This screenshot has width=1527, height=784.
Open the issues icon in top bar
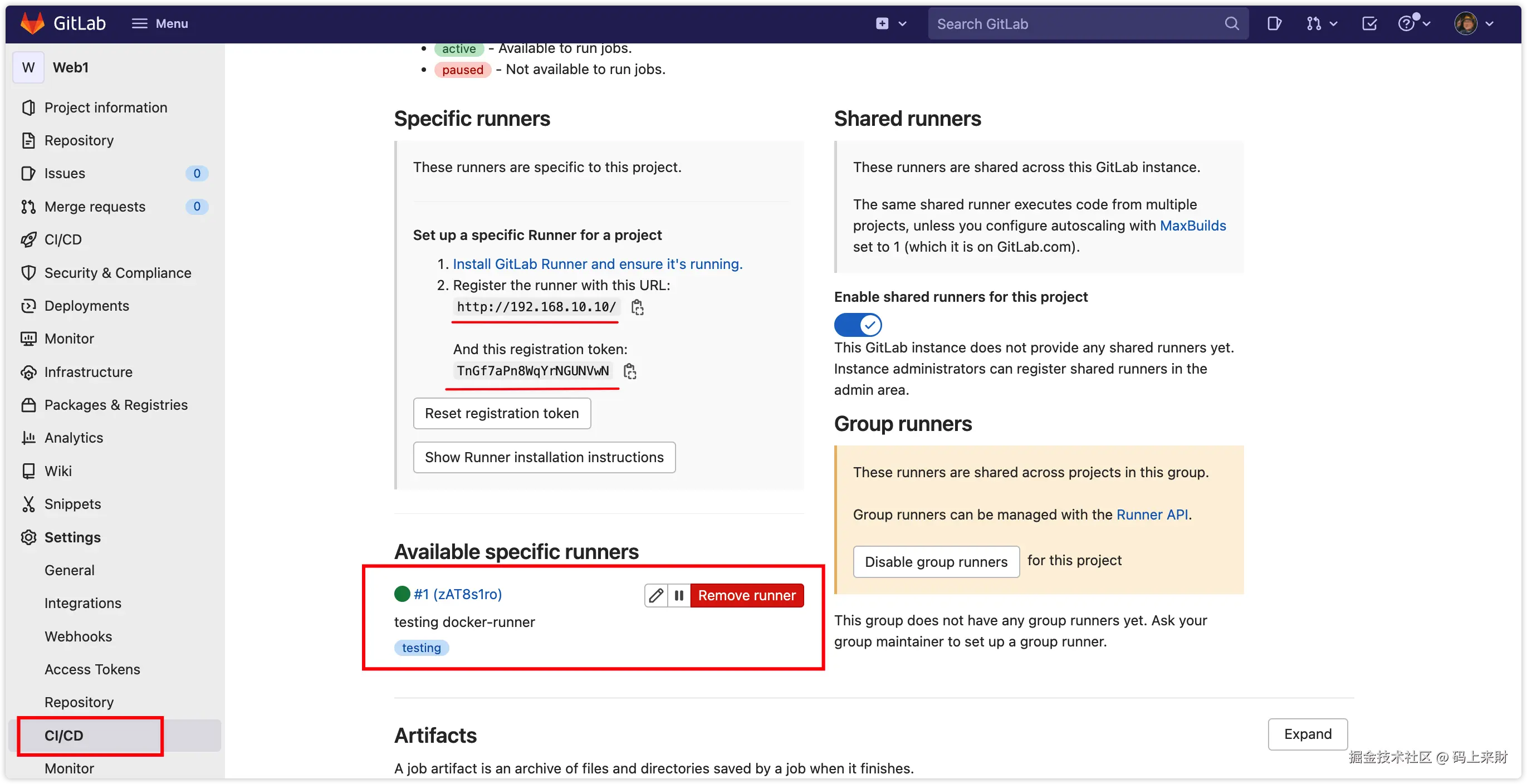point(1274,24)
